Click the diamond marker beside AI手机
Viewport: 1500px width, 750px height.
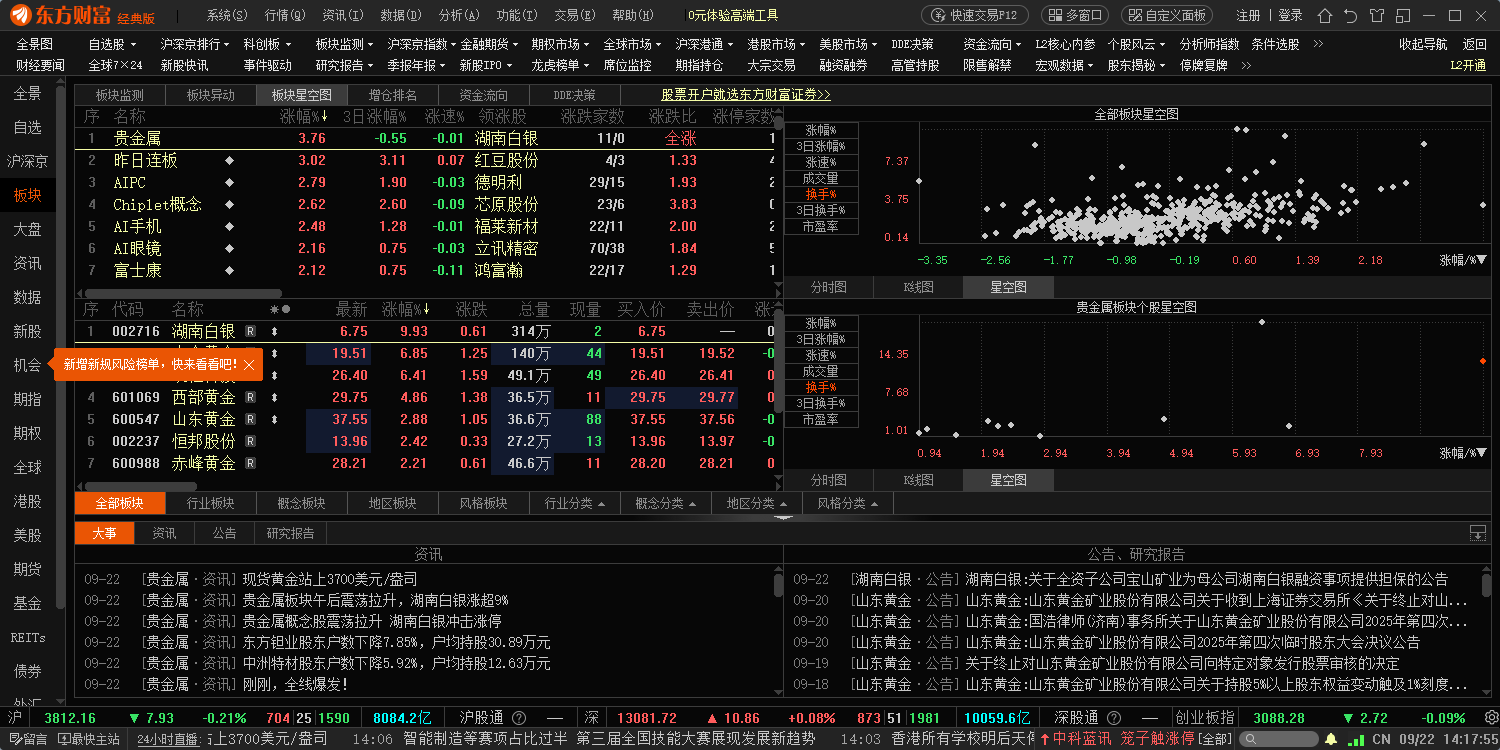click(x=230, y=227)
